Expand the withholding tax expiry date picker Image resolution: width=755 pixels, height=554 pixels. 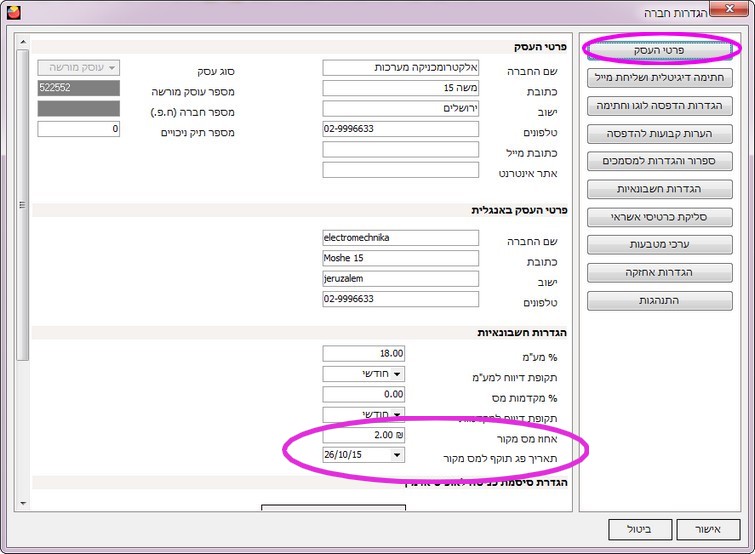[397, 455]
